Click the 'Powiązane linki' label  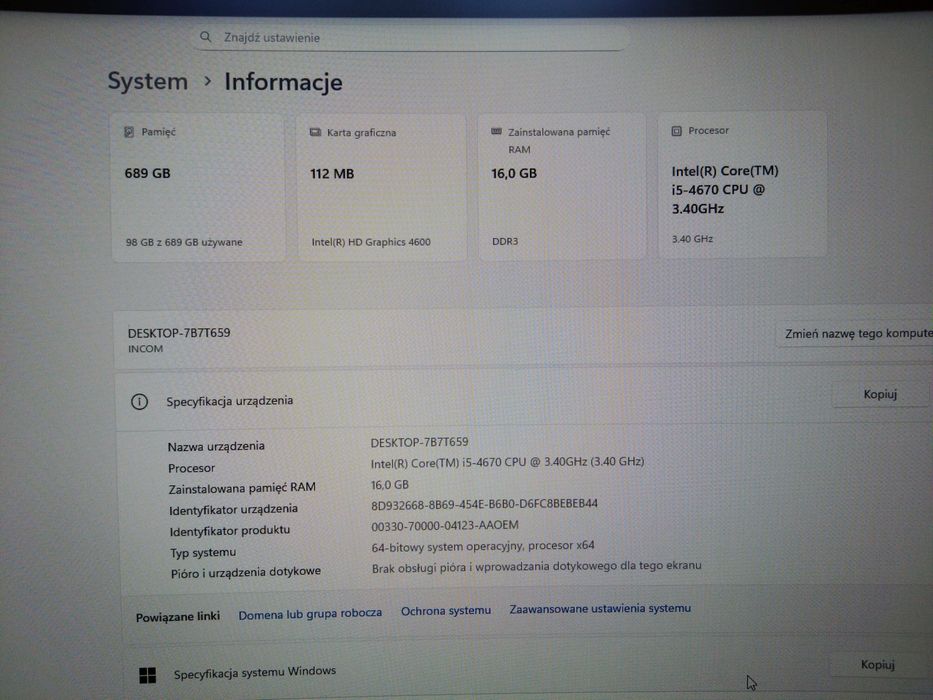click(177, 617)
